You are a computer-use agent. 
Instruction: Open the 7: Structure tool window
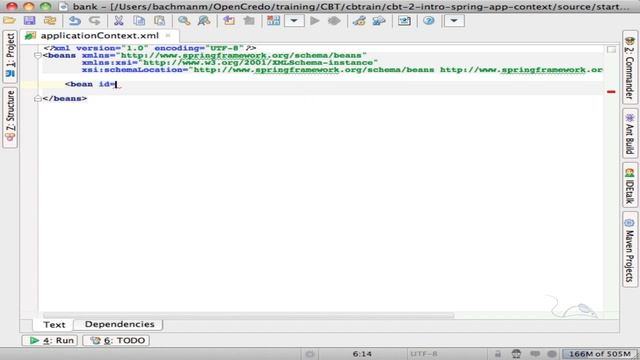tap(10, 118)
